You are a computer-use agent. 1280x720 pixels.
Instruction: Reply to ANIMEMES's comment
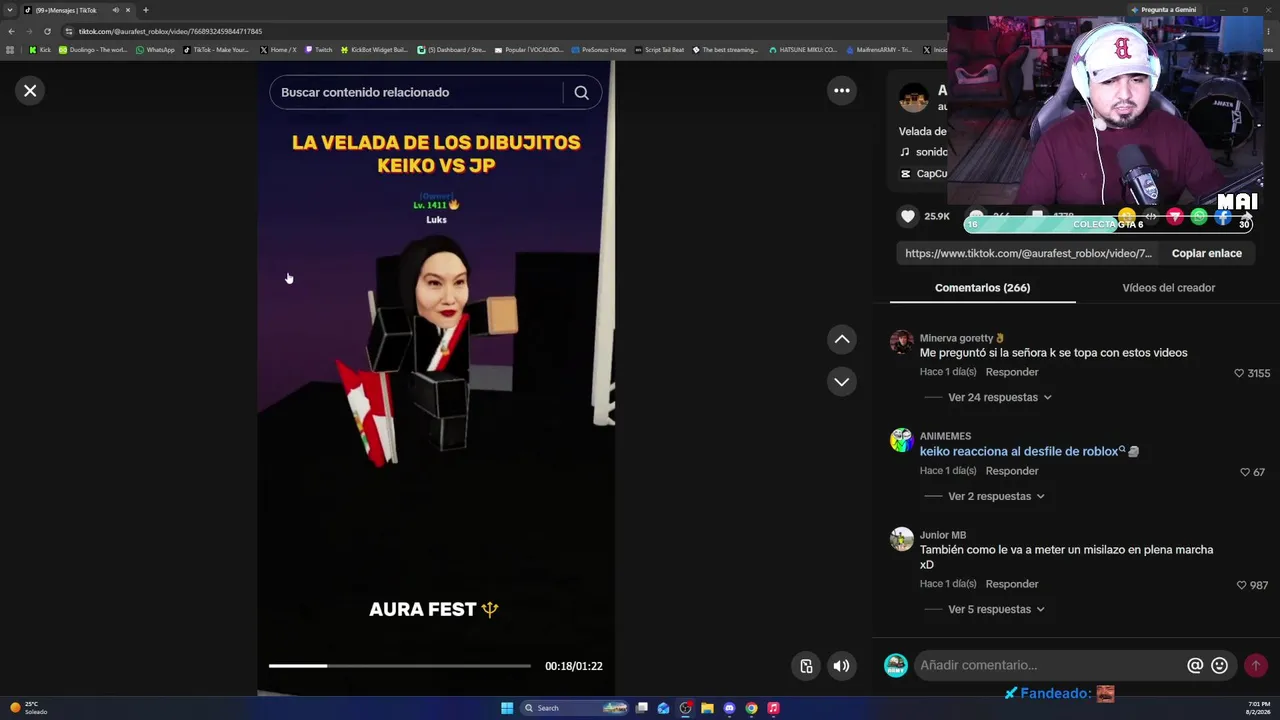point(1011,471)
